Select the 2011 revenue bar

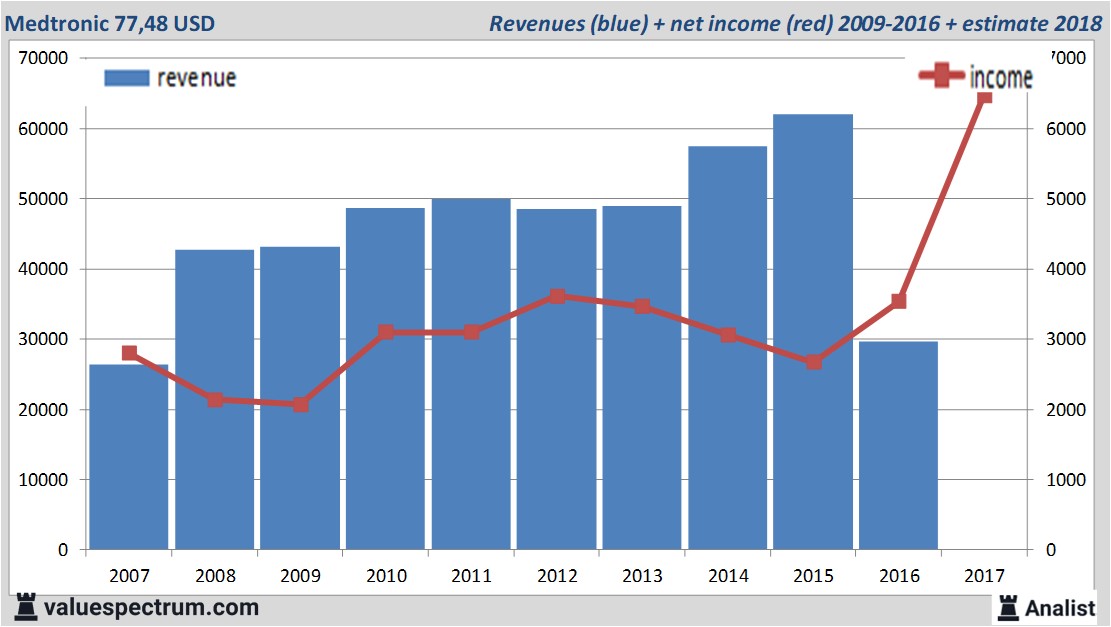[471, 374]
